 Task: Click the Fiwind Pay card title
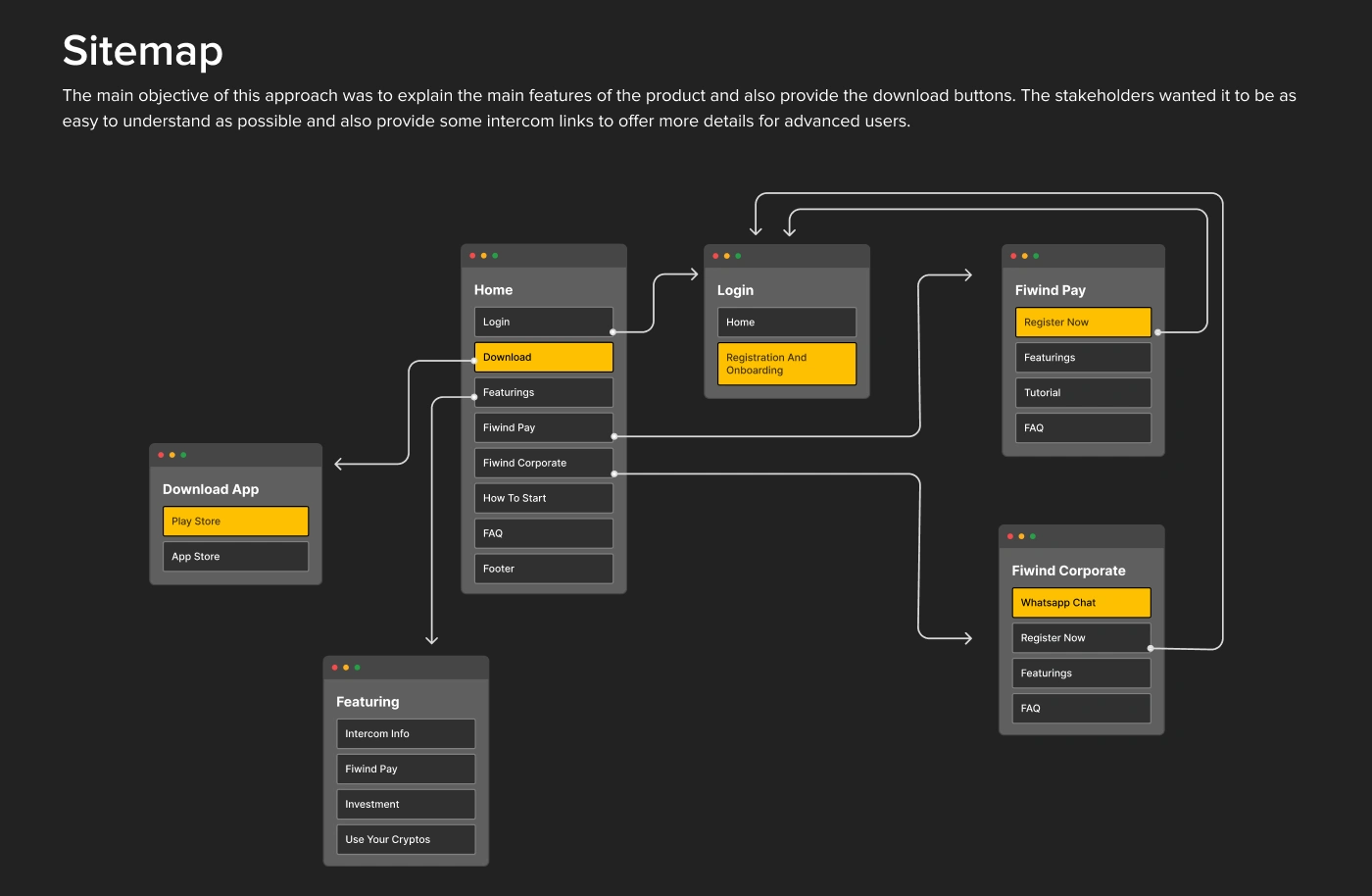(x=1051, y=290)
